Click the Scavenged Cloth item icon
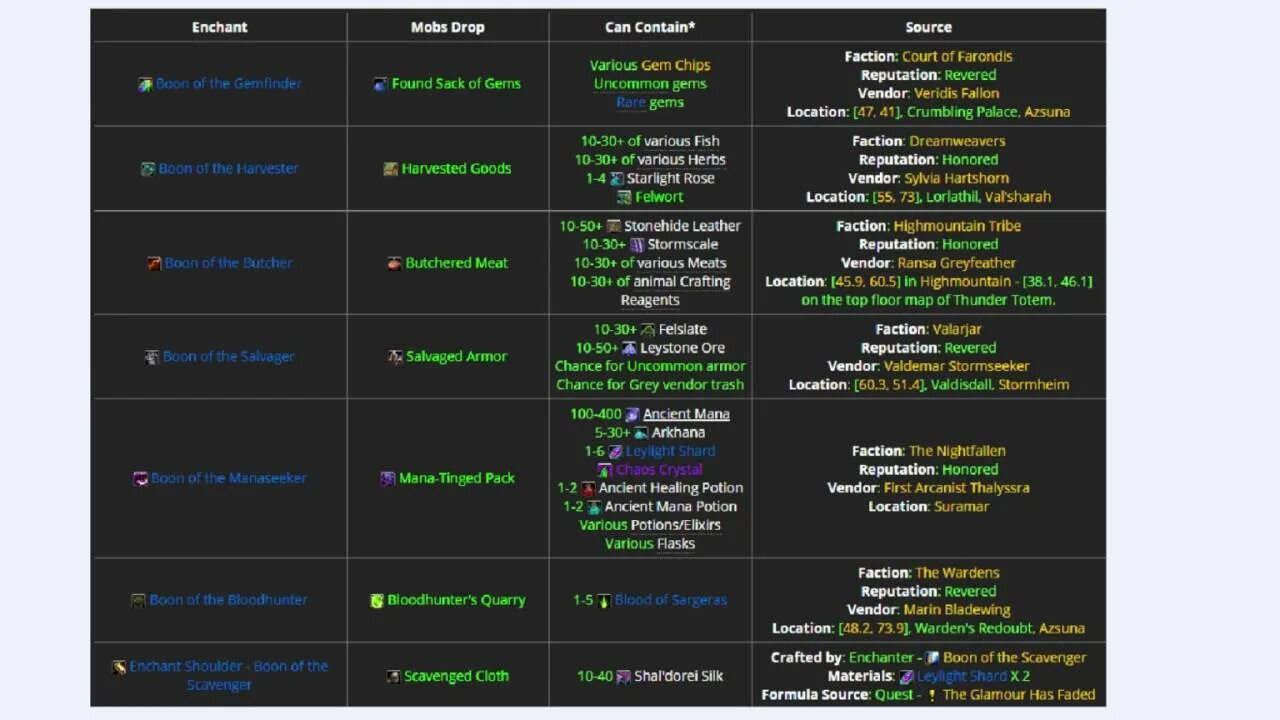 pos(393,676)
